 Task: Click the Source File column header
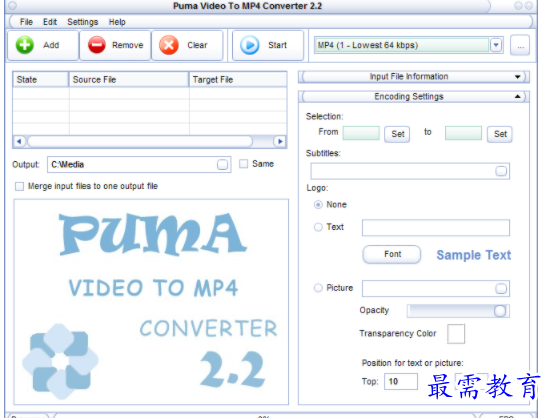coord(129,79)
